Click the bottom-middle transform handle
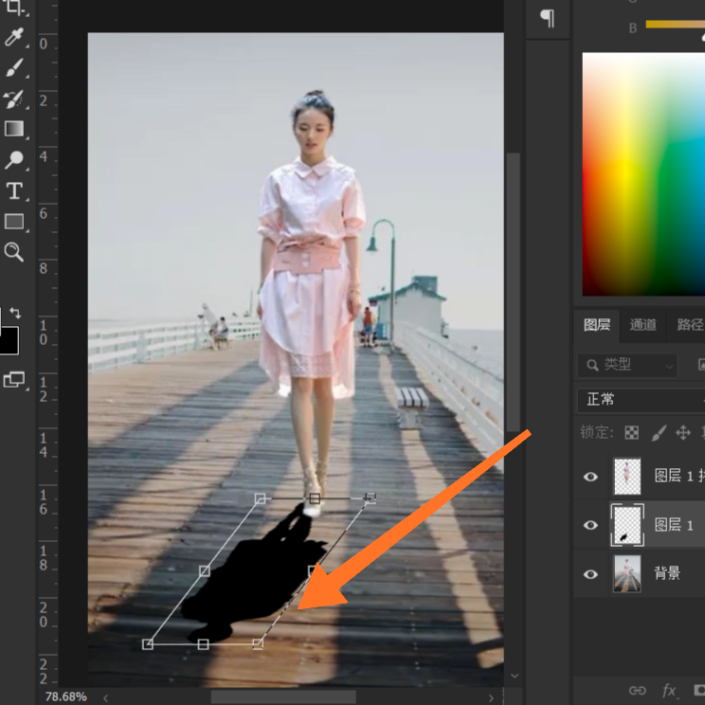This screenshot has width=705, height=705. [x=203, y=644]
